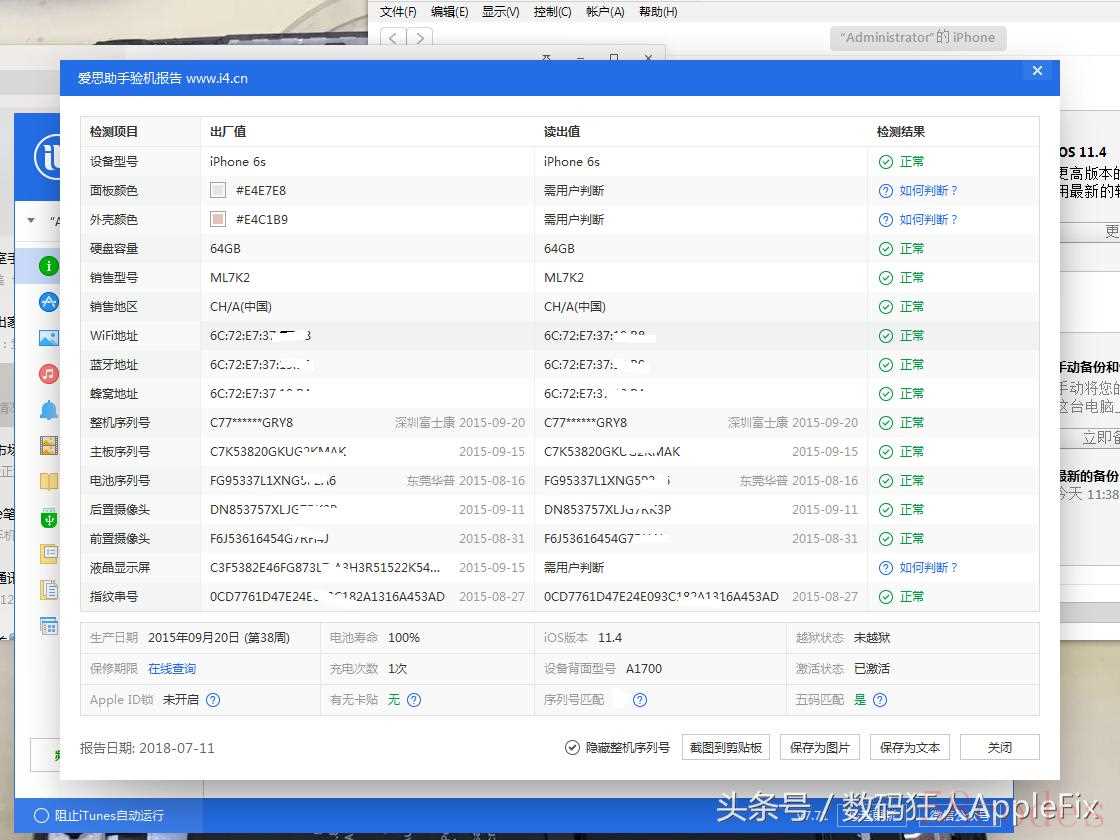
Task: Open the App Store apps sidebar icon
Action: coord(48,302)
